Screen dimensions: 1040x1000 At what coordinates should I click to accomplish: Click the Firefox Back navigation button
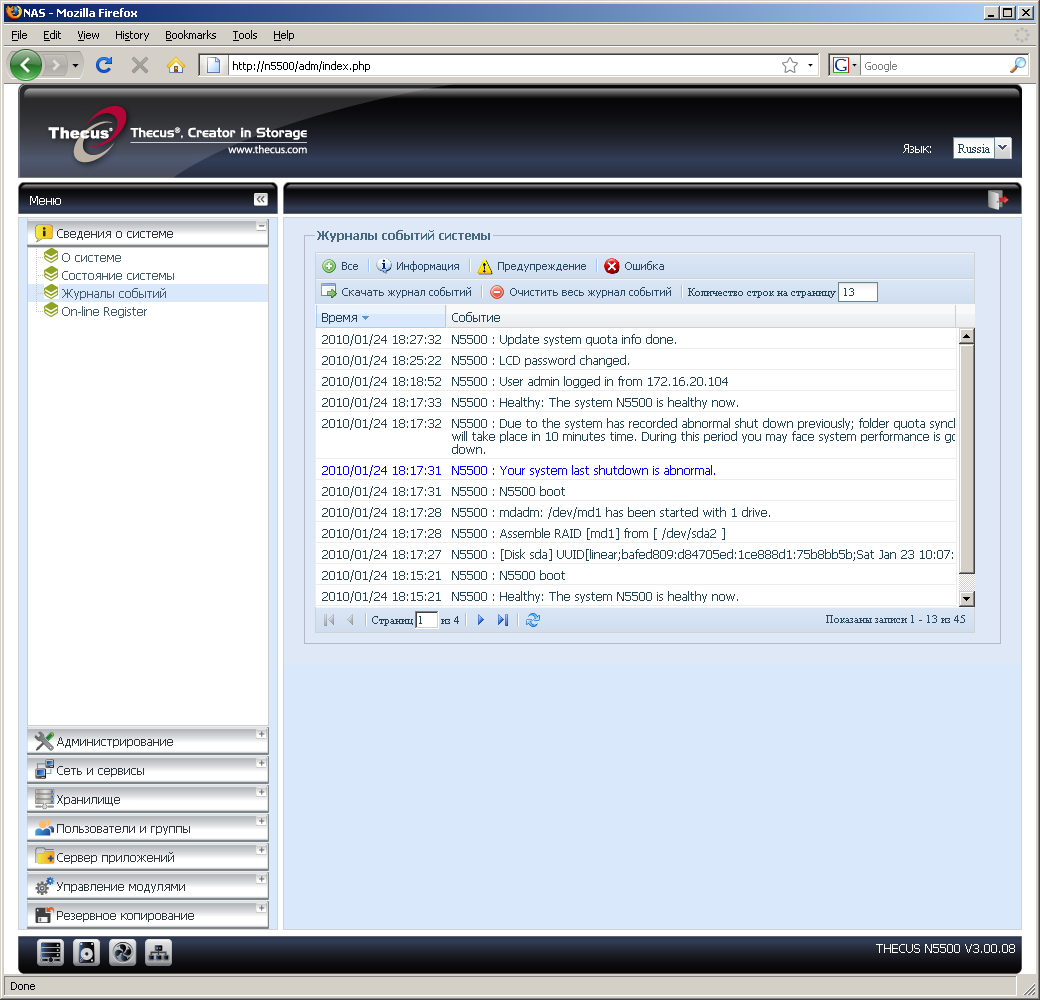25,65
